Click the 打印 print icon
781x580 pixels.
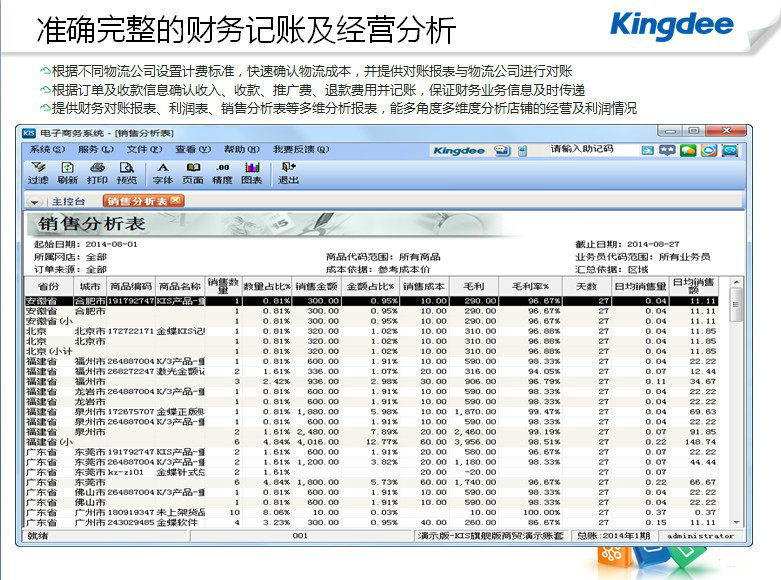tap(97, 173)
